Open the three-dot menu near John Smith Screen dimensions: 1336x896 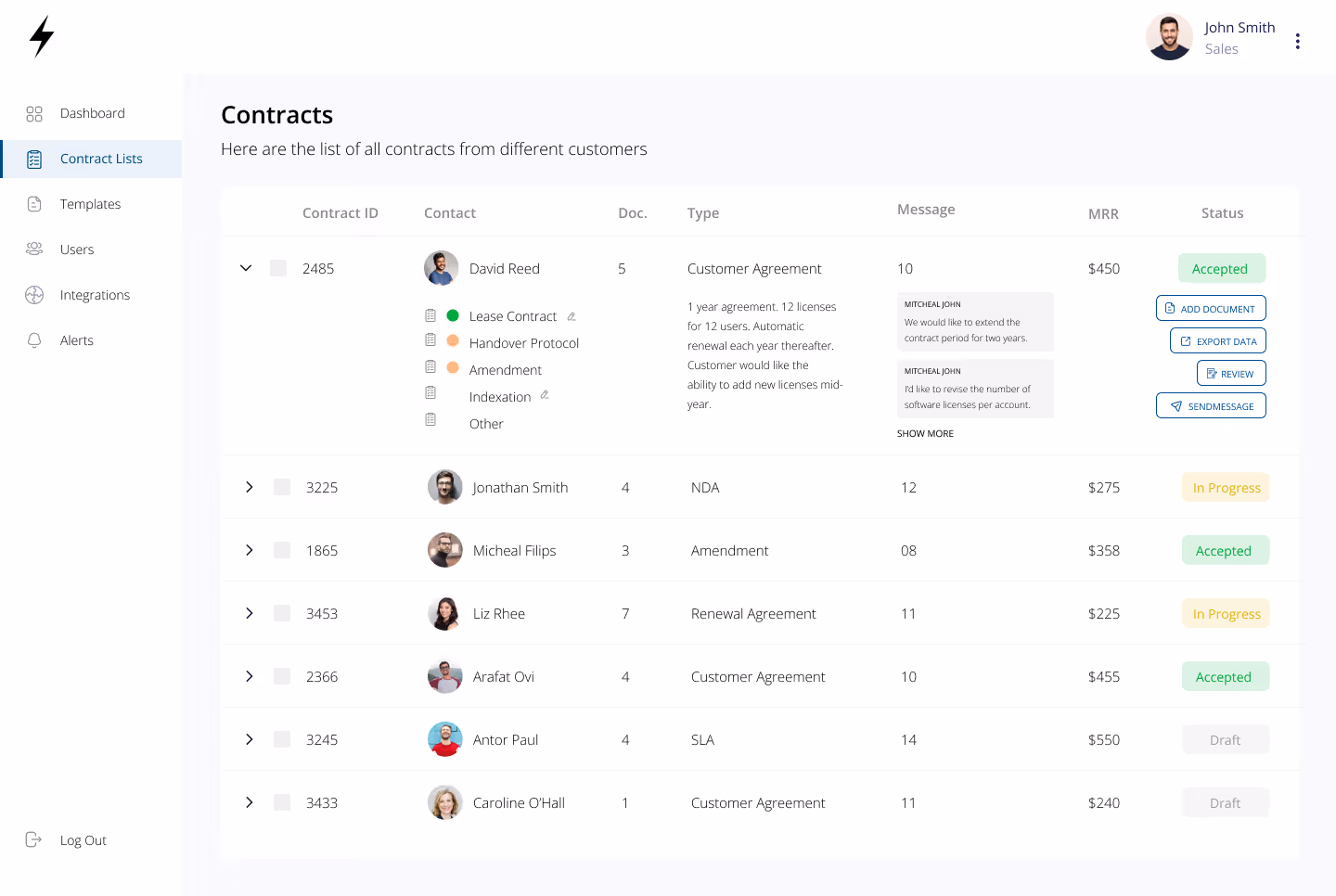click(1297, 41)
